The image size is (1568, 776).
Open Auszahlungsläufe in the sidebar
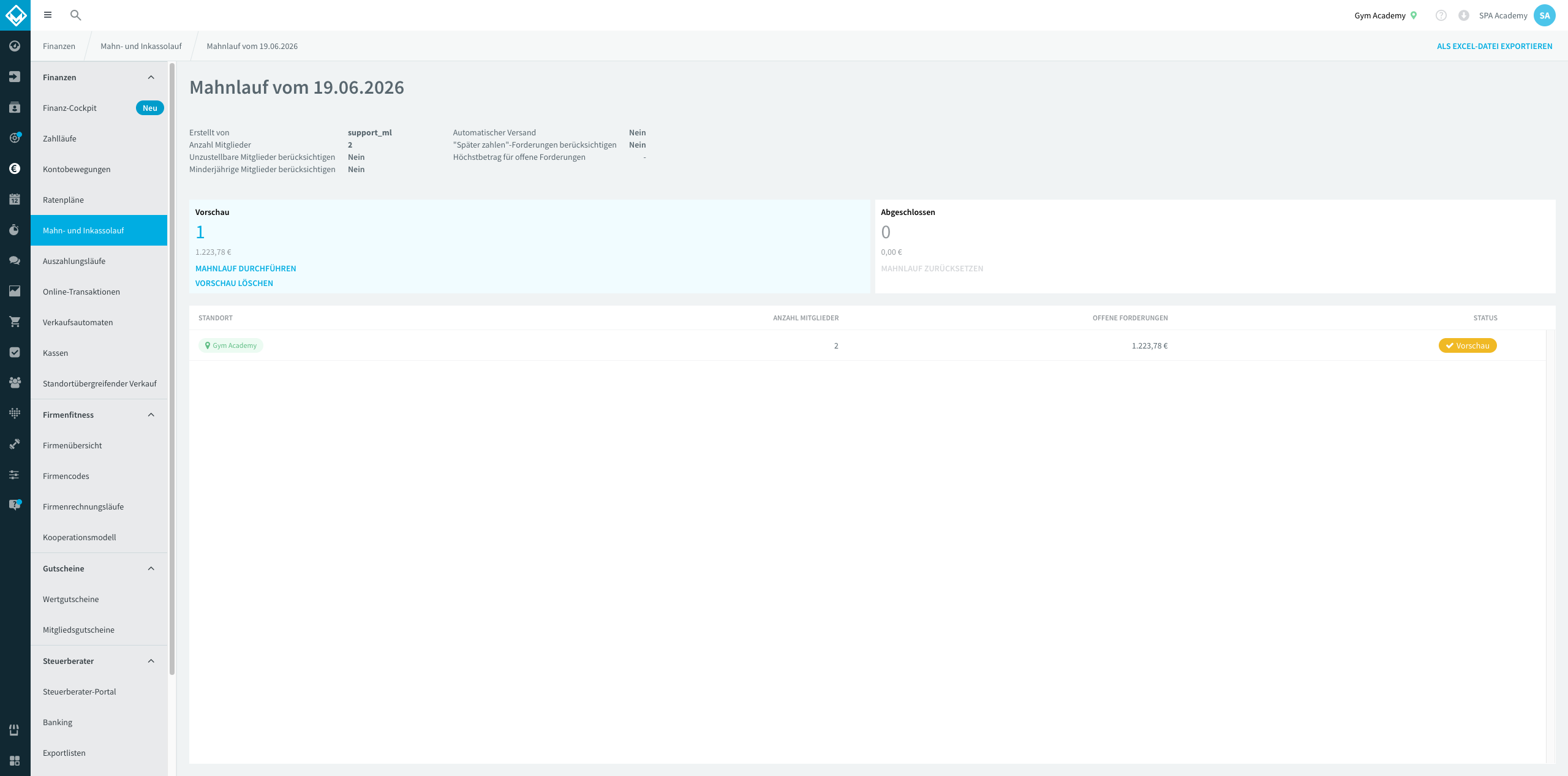pos(99,261)
